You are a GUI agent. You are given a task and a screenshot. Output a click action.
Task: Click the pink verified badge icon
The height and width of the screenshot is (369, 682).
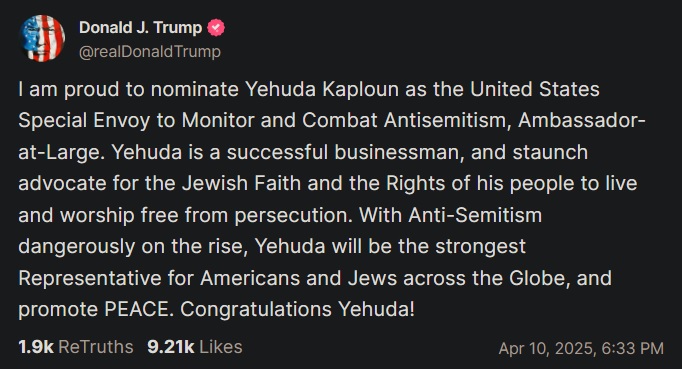pos(216,28)
